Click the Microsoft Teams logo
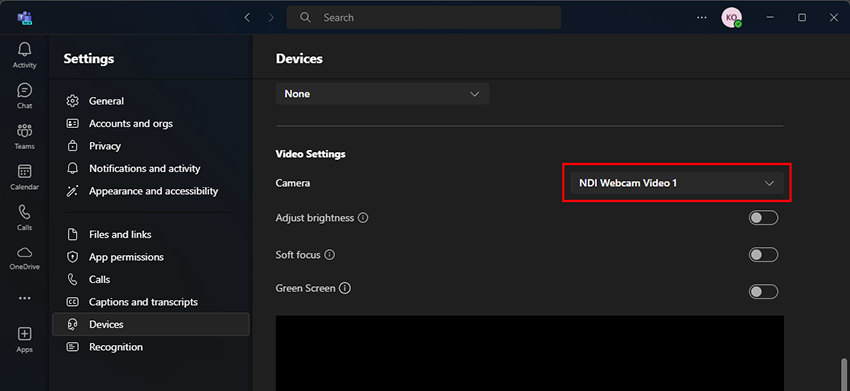Image resolution: width=850 pixels, height=391 pixels. [24, 17]
